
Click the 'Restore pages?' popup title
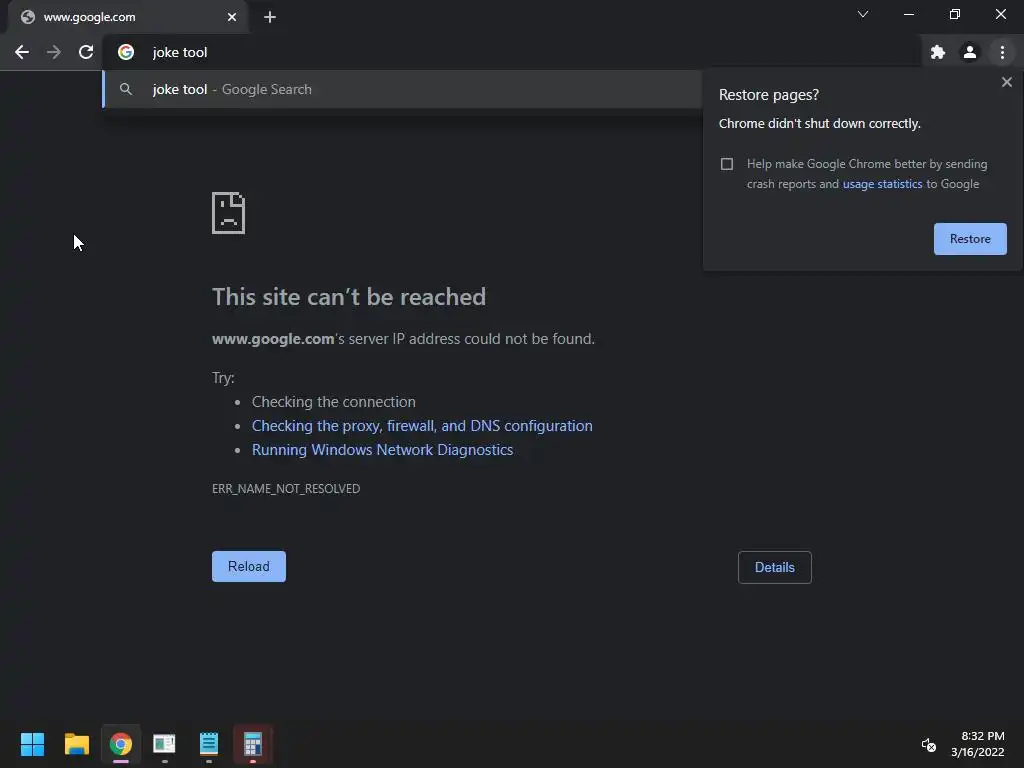tap(769, 95)
